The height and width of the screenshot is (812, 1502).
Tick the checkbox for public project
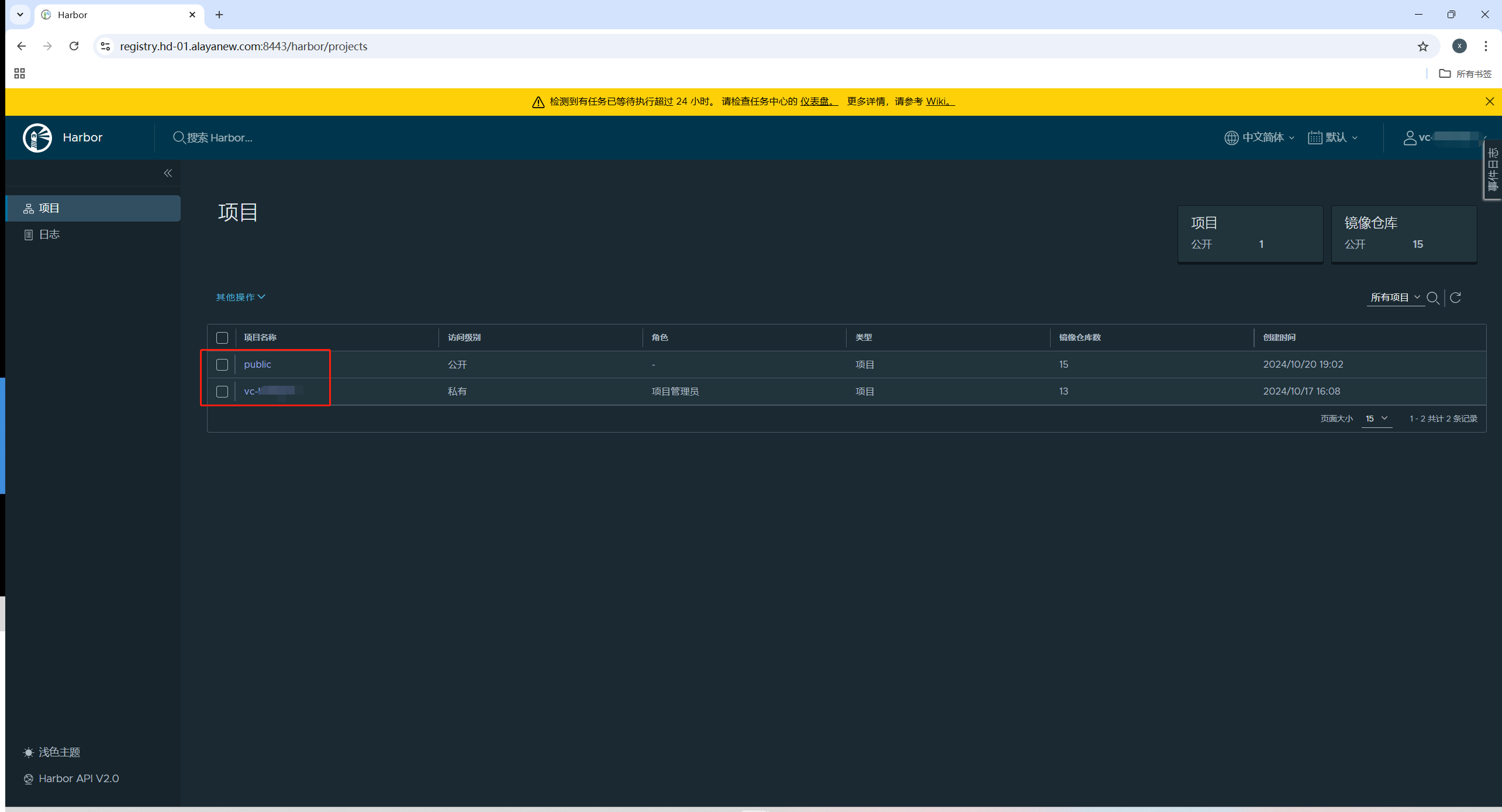[222, 364]
